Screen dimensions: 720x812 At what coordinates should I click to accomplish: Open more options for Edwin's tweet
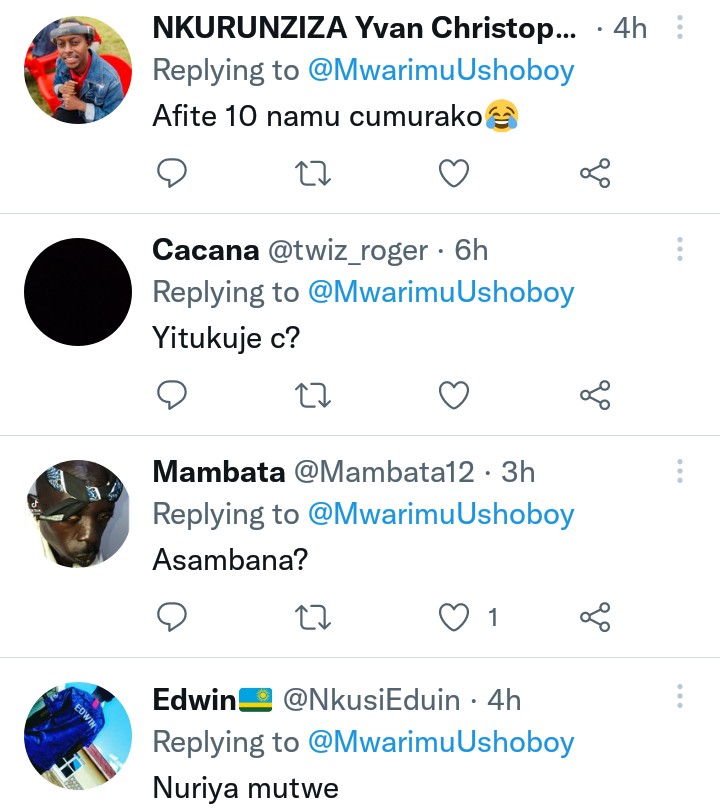680,697
